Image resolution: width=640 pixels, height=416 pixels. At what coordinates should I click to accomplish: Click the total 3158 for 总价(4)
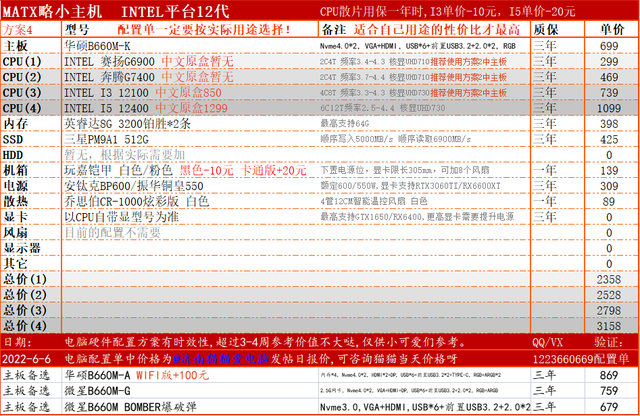(609, 326)
